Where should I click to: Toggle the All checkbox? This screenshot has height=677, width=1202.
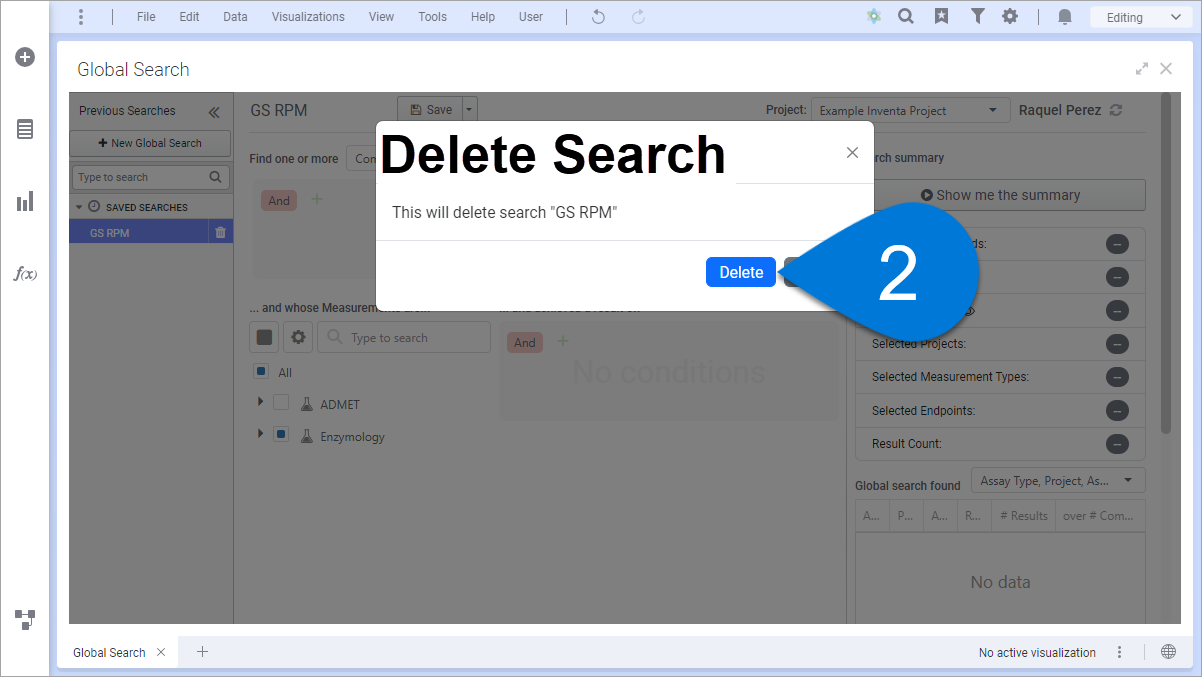tap(261, 372)
